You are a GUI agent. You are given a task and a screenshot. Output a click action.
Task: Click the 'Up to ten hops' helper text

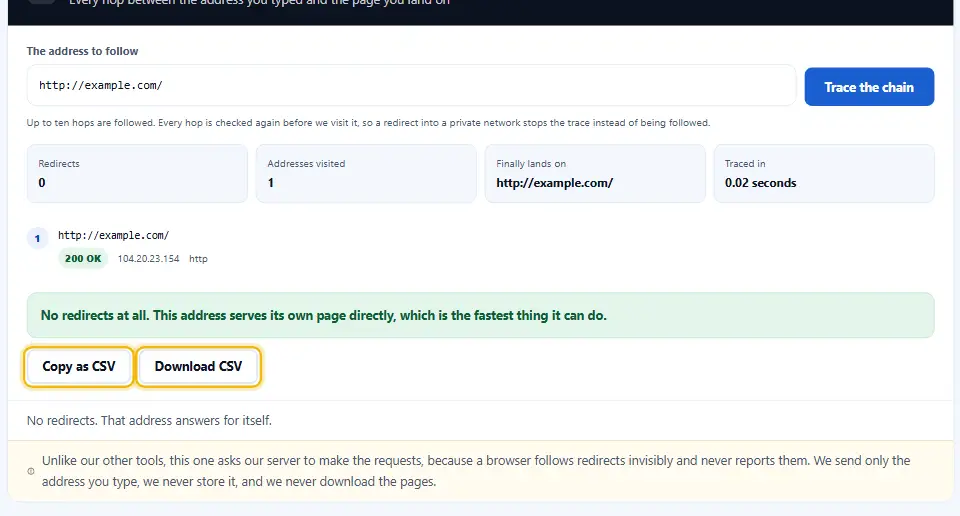pyautogui.click(x=368, y=122)
